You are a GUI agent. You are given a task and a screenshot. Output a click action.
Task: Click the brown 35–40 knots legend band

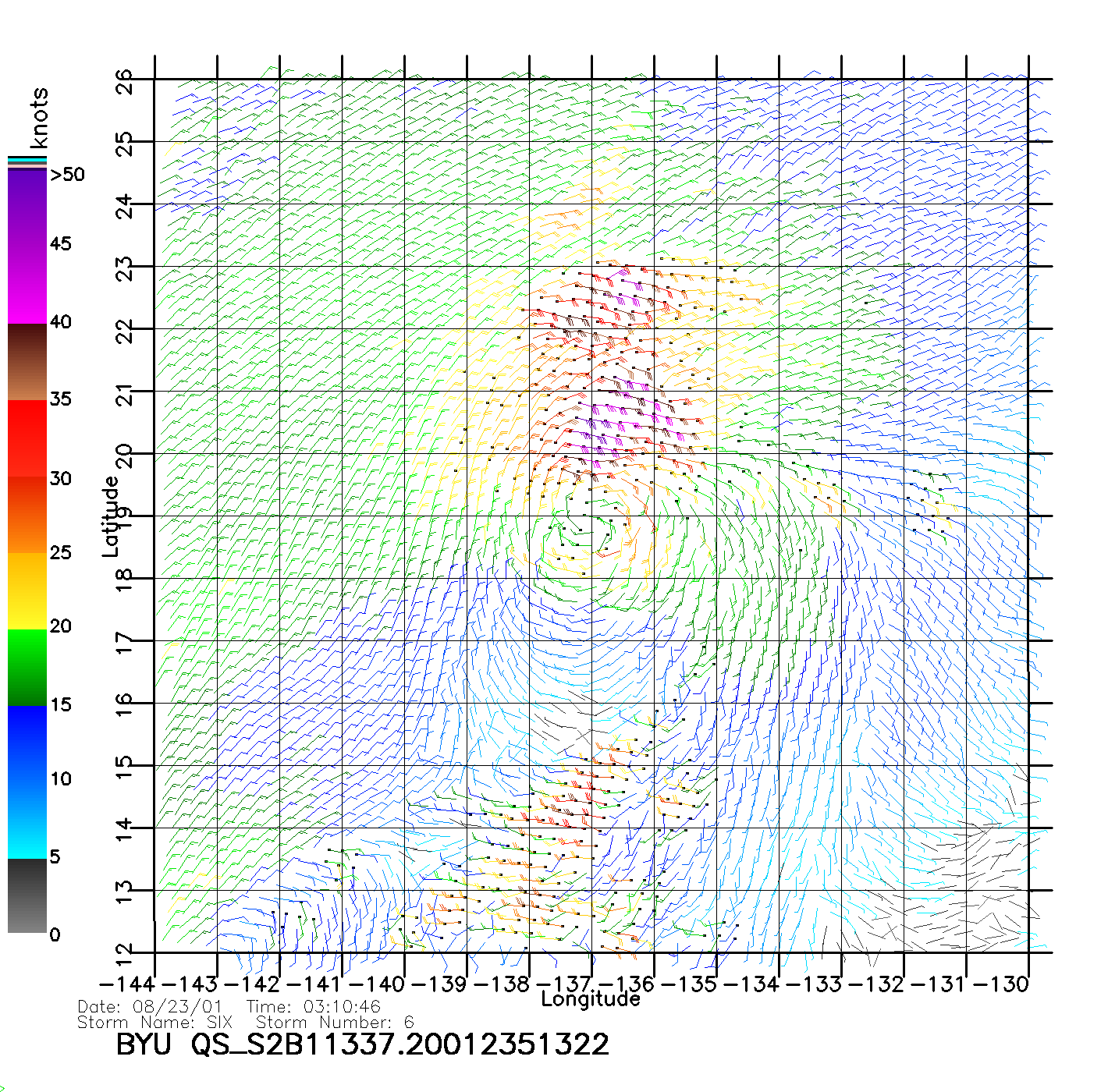[27, 362]
